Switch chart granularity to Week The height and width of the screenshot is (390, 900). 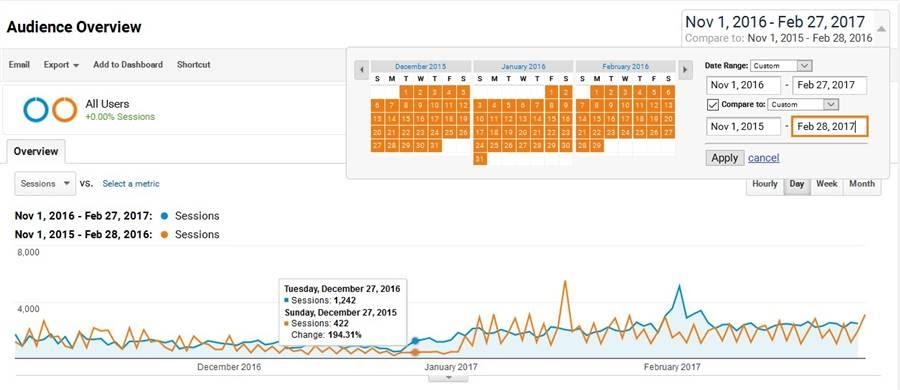[827, 184]
